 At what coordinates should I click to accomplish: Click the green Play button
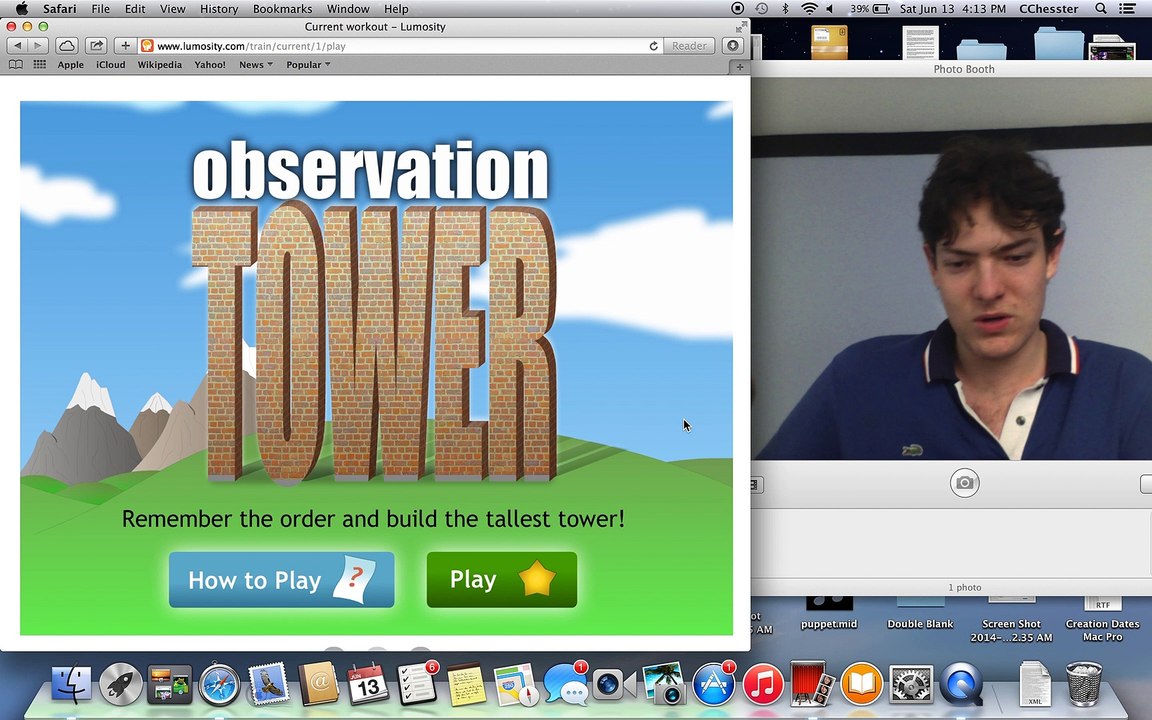(502, 580)
